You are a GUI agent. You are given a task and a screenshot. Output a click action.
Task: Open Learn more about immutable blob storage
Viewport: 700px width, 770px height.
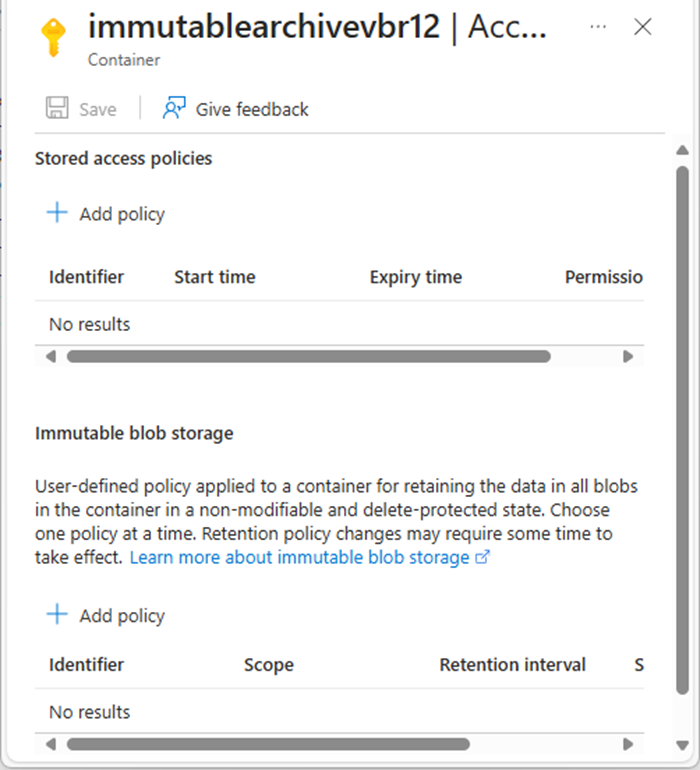pos(299,557)
